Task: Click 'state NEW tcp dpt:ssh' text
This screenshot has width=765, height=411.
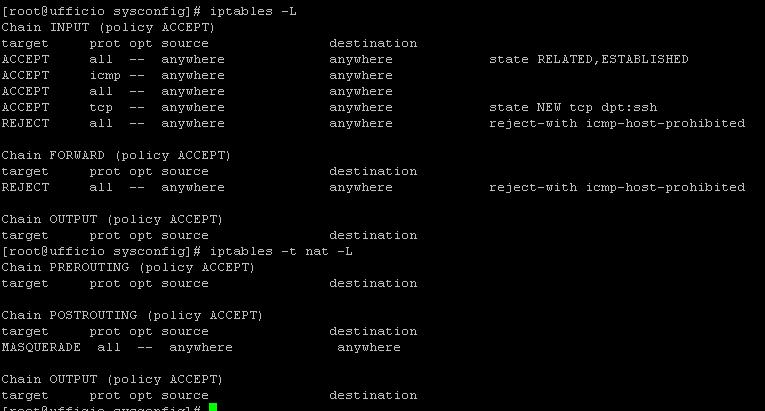Action: click(573, 107)
